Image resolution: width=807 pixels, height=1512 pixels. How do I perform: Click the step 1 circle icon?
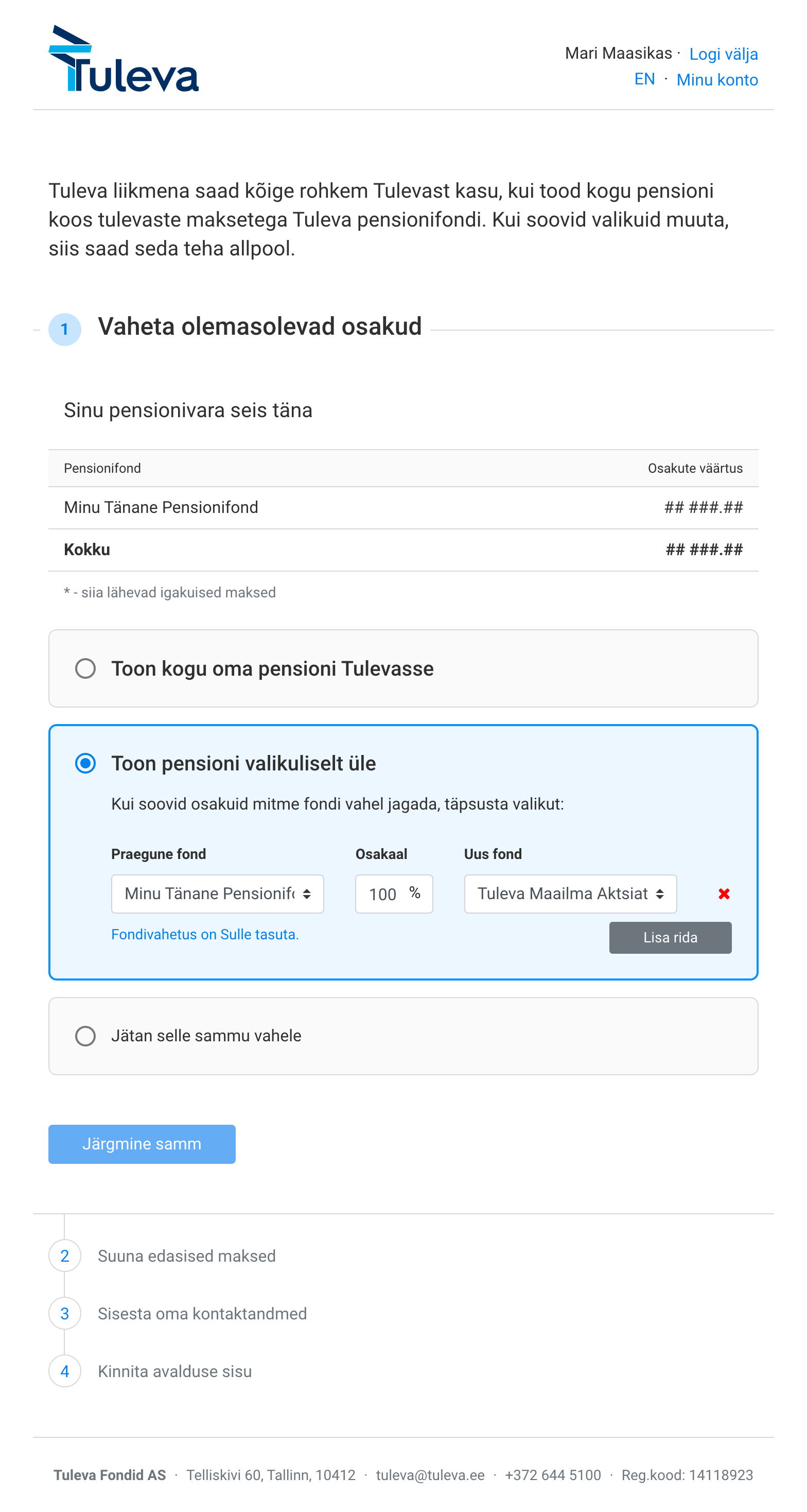[x=64, y=329]
